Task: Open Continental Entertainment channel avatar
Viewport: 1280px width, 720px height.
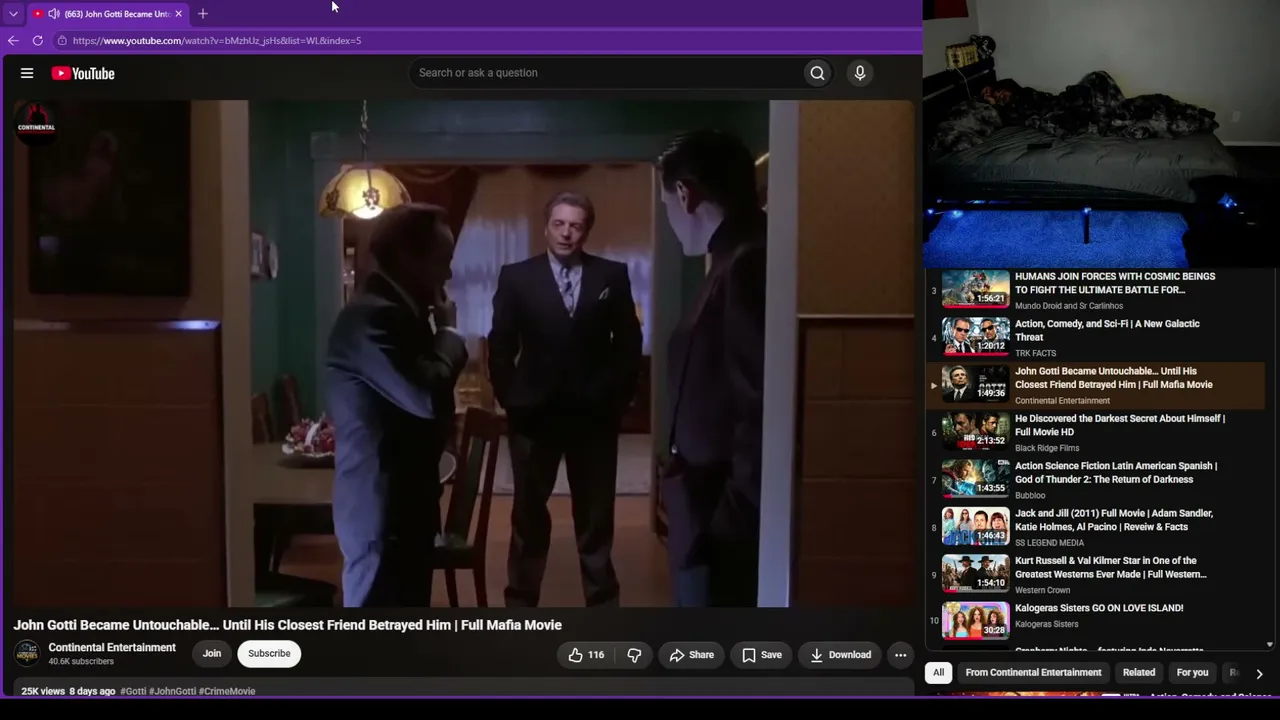Action: pos(27,654)
